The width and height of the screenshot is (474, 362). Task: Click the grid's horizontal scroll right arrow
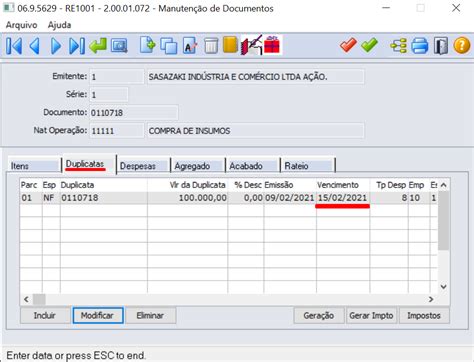431,299
